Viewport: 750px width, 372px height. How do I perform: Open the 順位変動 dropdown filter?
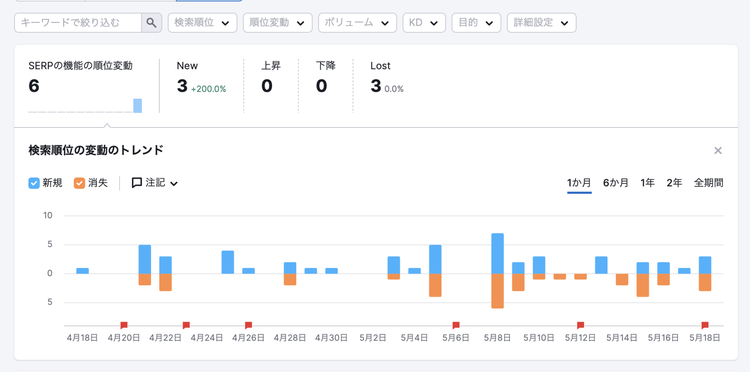tap(277, 22)
